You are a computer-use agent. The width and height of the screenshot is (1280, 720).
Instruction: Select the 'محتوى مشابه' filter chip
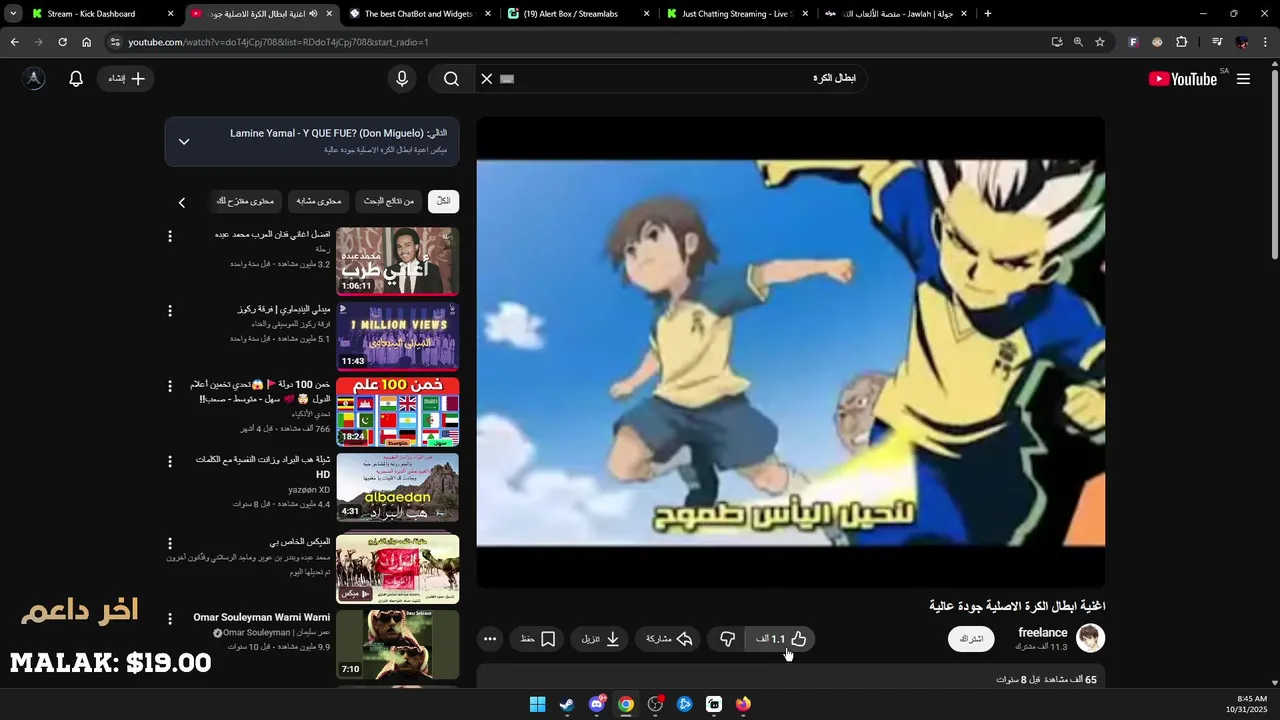pyautogui.click(x=319, y=201)
